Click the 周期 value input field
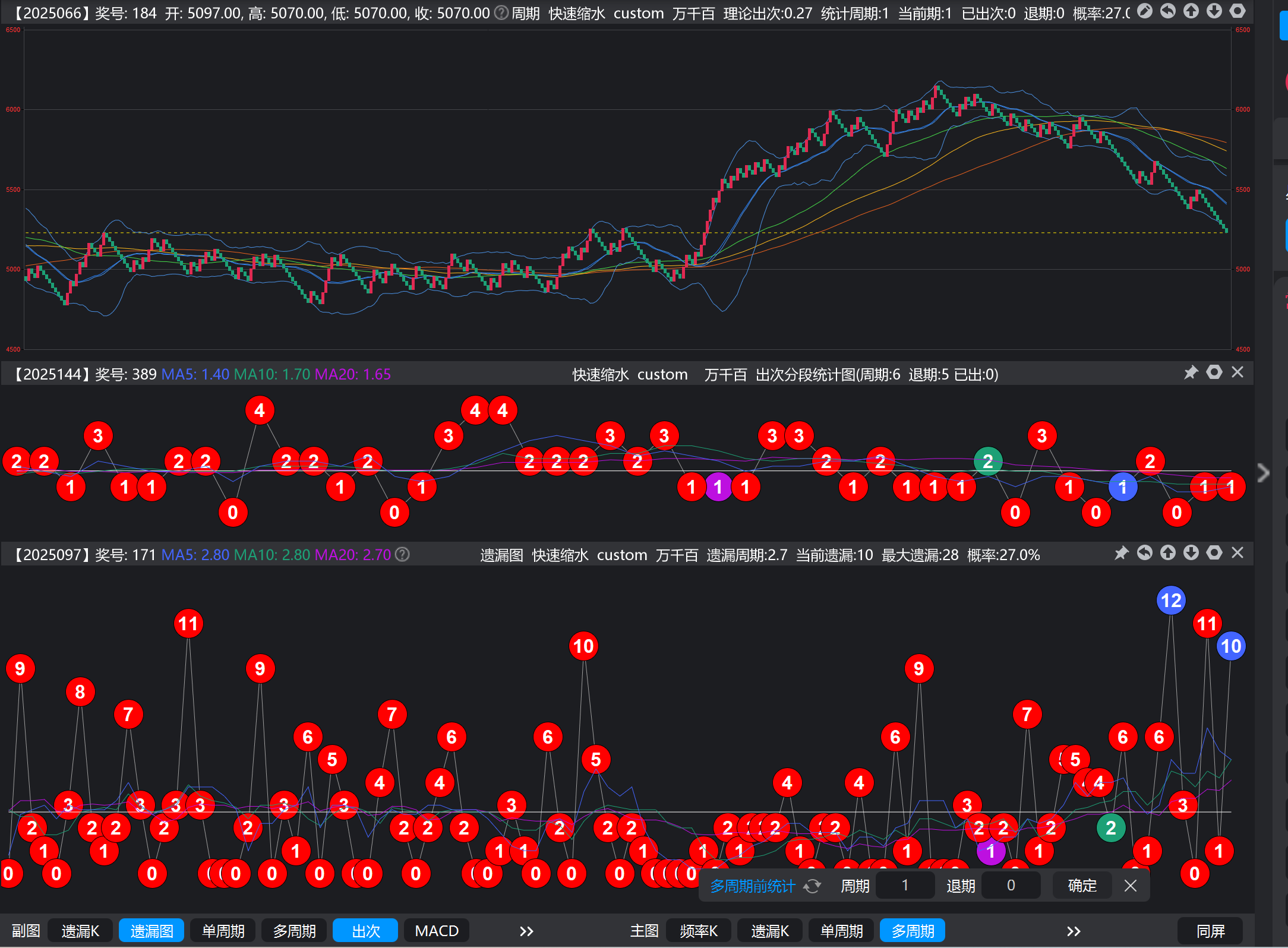Screen dimensions: 1288x948 click(x=905, y=886)
